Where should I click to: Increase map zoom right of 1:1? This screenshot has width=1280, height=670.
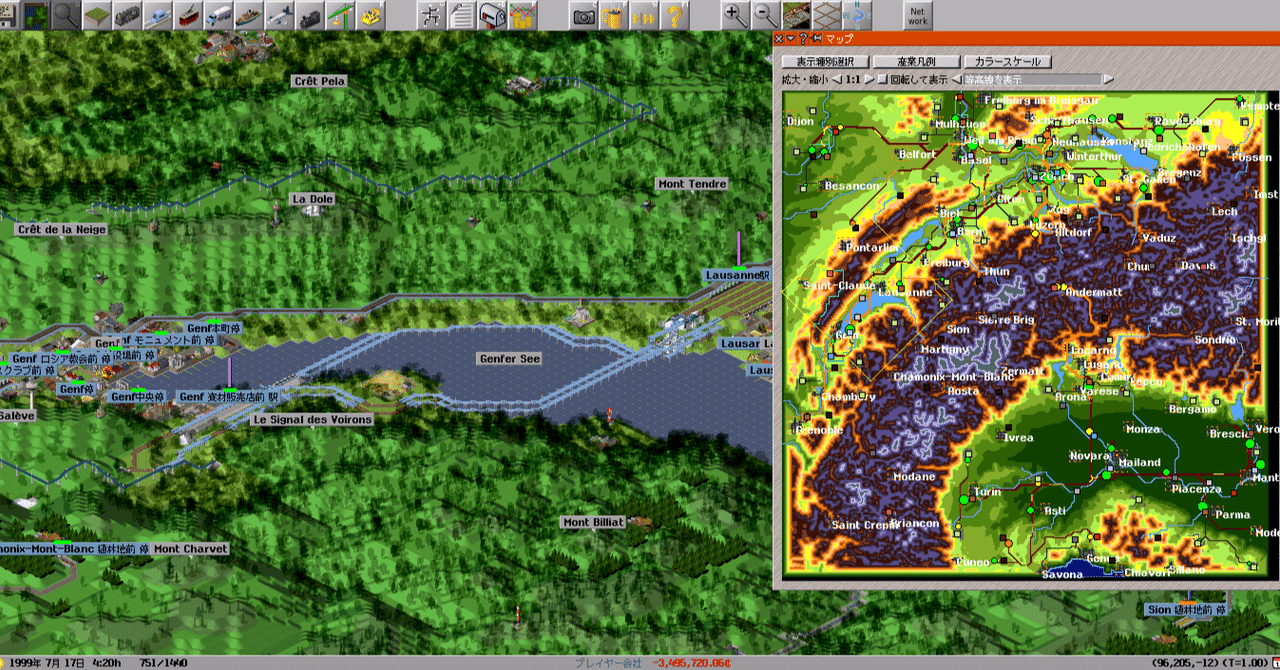point(869,79)
